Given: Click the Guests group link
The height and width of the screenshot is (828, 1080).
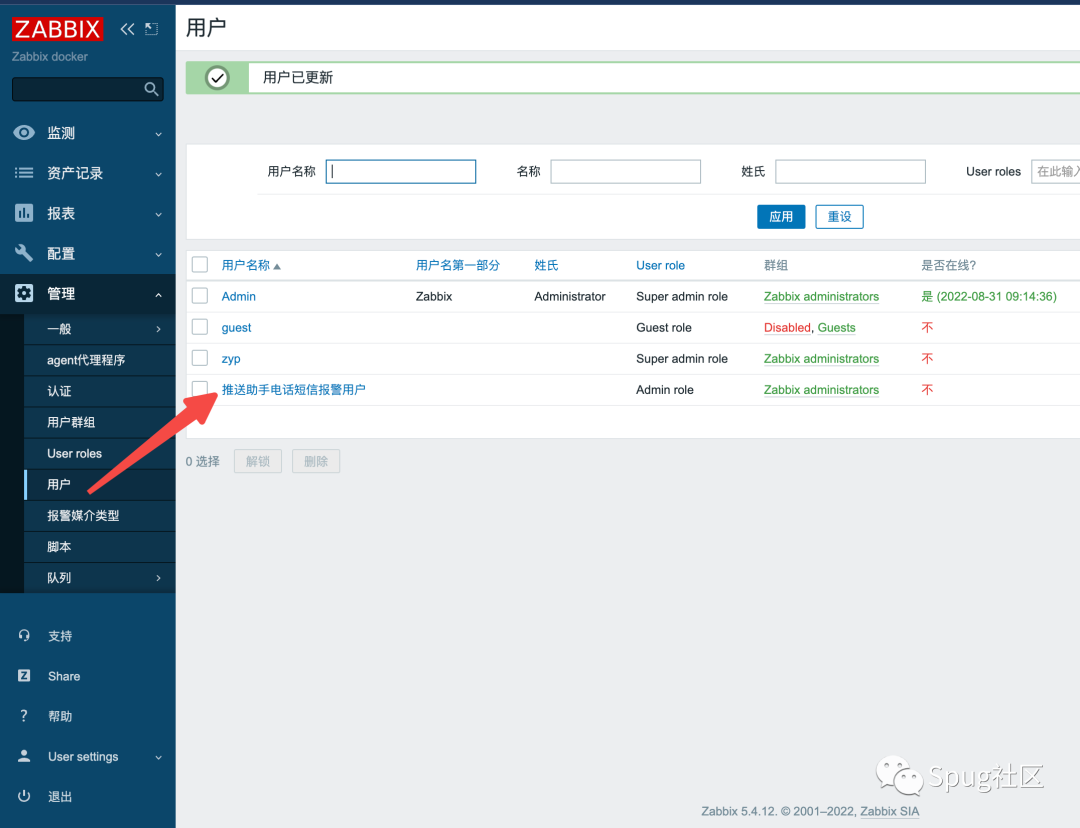Looking at the screenshot, I should pyautogui.click(x=836, y=328).
